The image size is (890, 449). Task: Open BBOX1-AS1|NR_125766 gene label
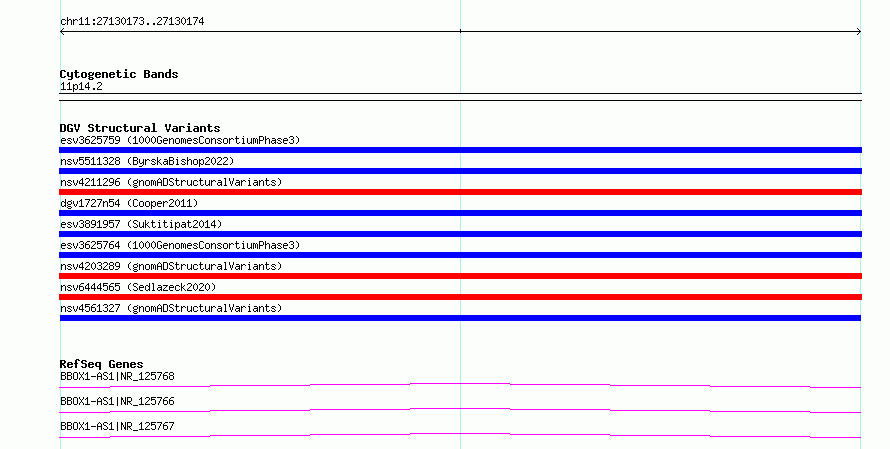tap(117, 401)
